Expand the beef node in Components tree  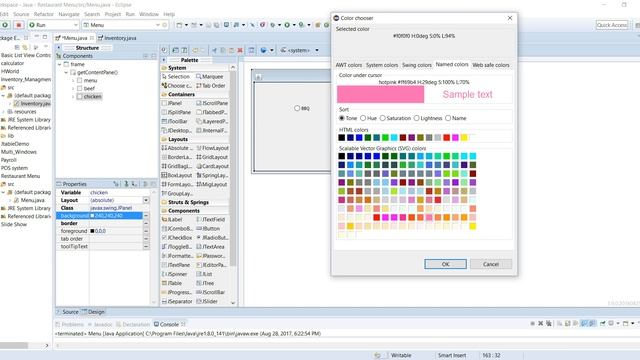point(73,89)
